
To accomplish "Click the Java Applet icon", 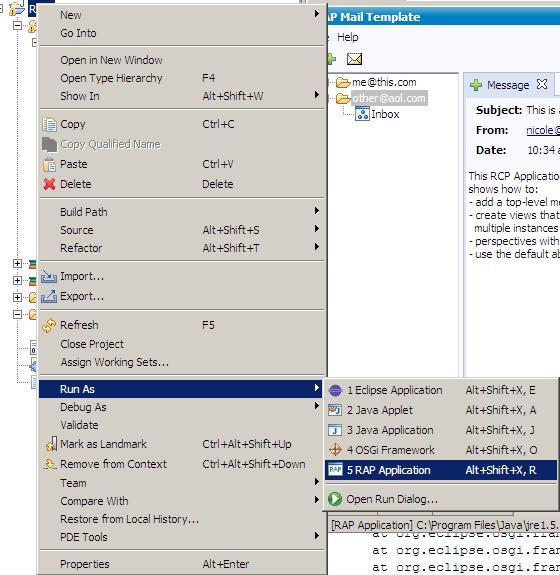I will pos(335,410).
